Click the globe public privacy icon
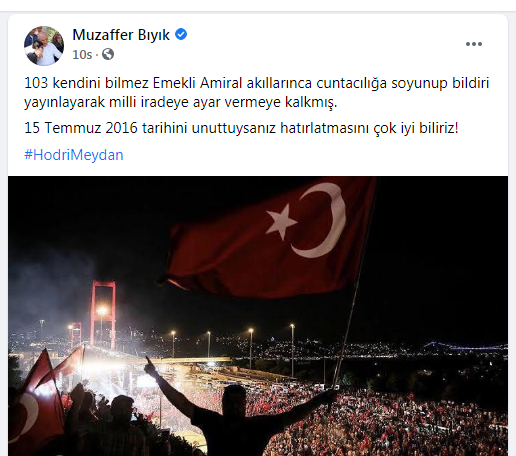Image resolution: width=516 pixels, height=456 pixels. point(108,54)
